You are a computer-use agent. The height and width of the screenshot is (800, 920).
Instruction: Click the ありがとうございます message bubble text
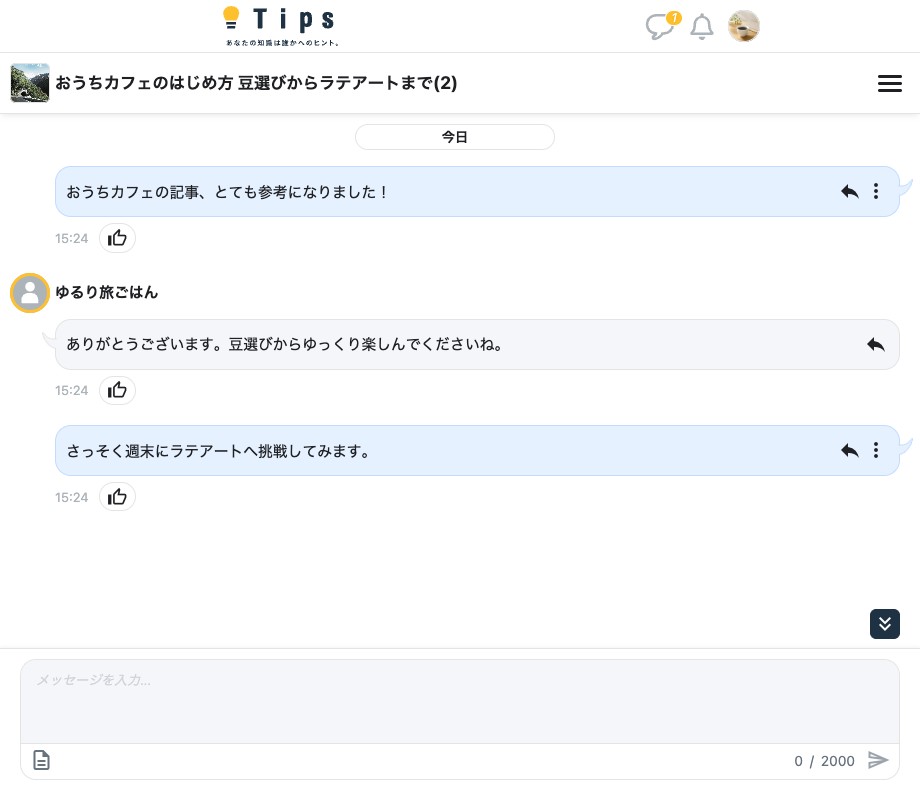[x=285, y=345]
